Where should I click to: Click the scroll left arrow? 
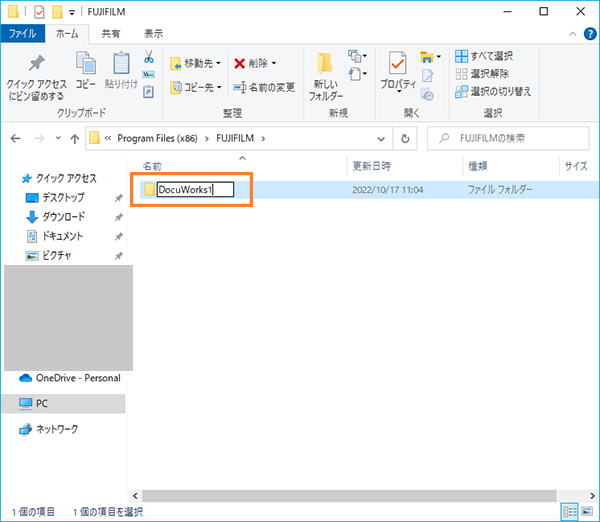[135, 496]
